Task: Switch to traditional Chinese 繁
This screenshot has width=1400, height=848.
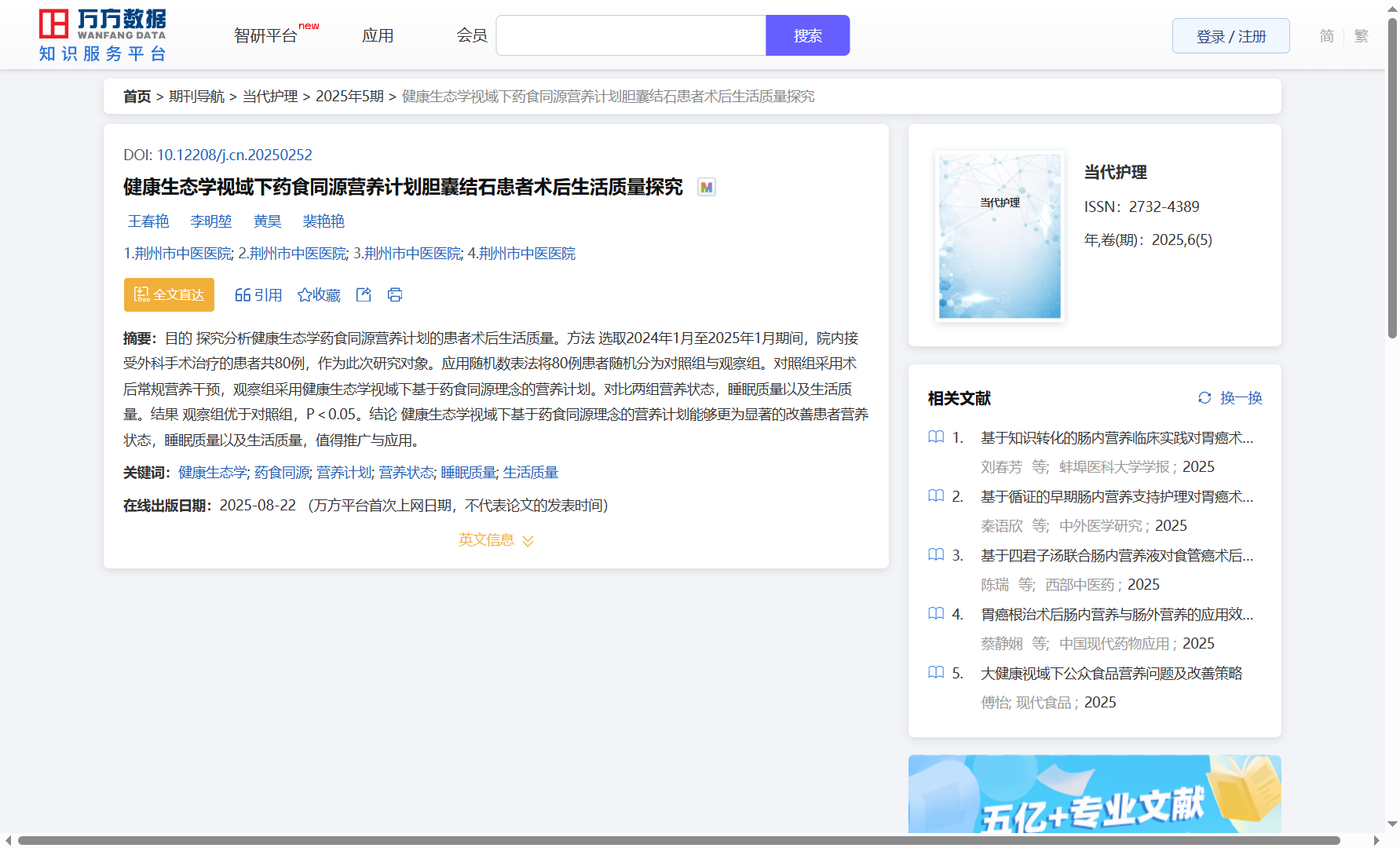Action: pos(1362,36)
